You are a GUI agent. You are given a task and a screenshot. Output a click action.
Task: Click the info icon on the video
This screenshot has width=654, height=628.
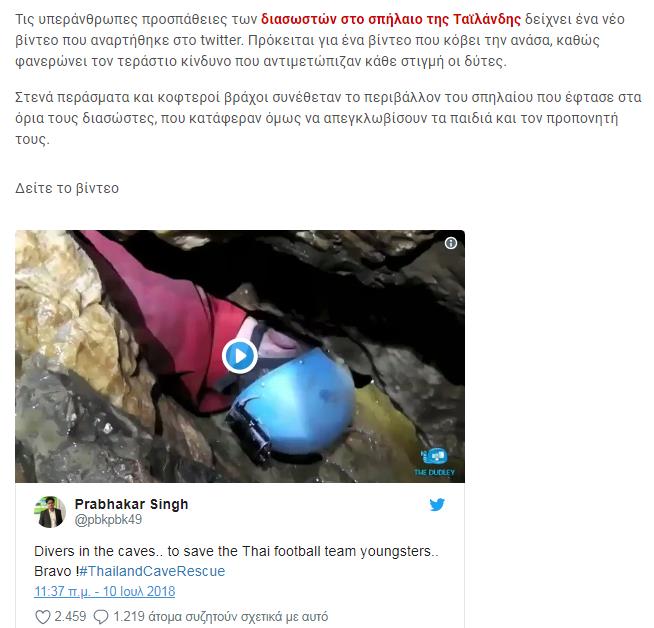pos(450,243)
